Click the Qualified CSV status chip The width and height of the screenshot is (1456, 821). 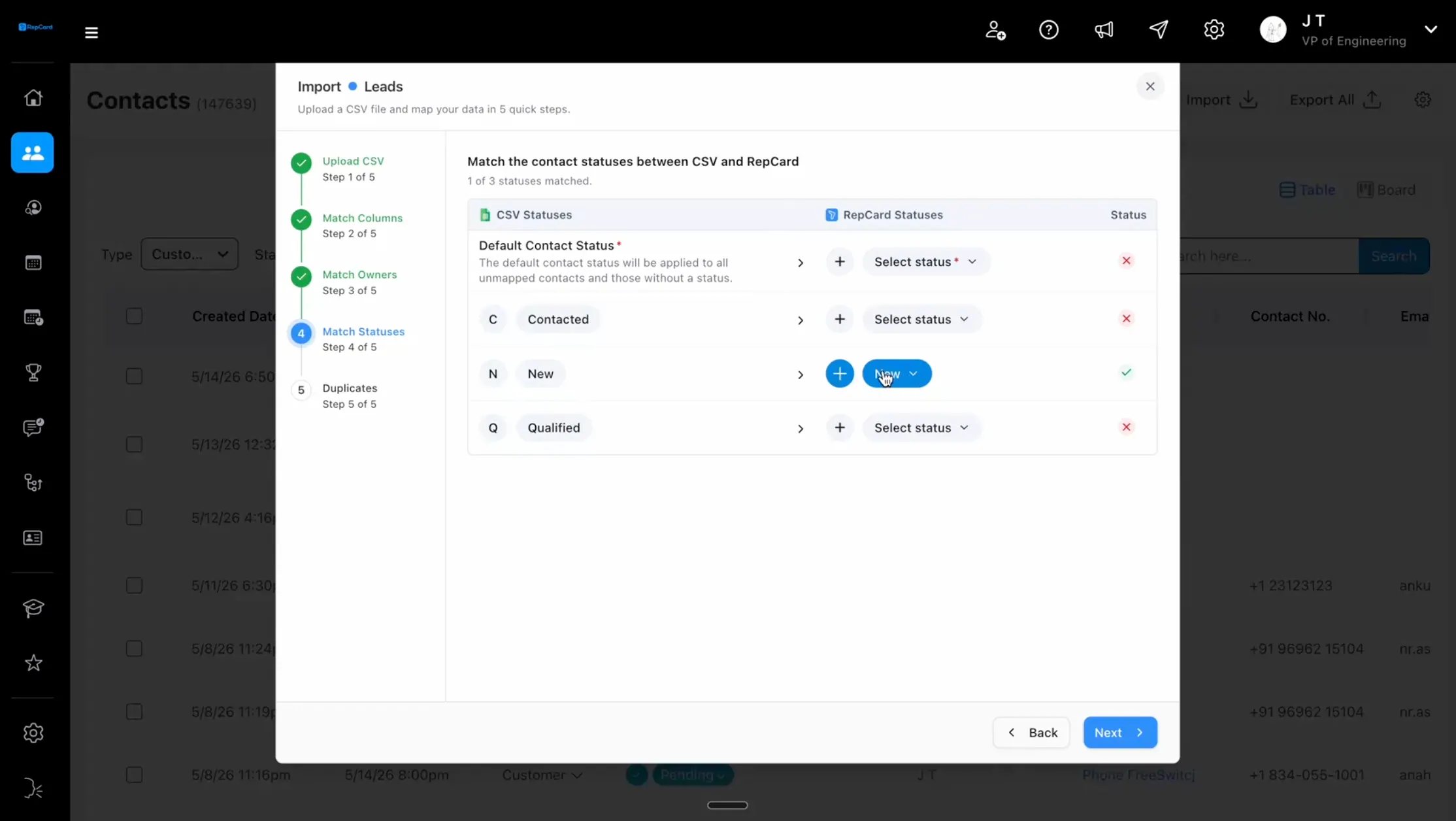tap(554, 427)
